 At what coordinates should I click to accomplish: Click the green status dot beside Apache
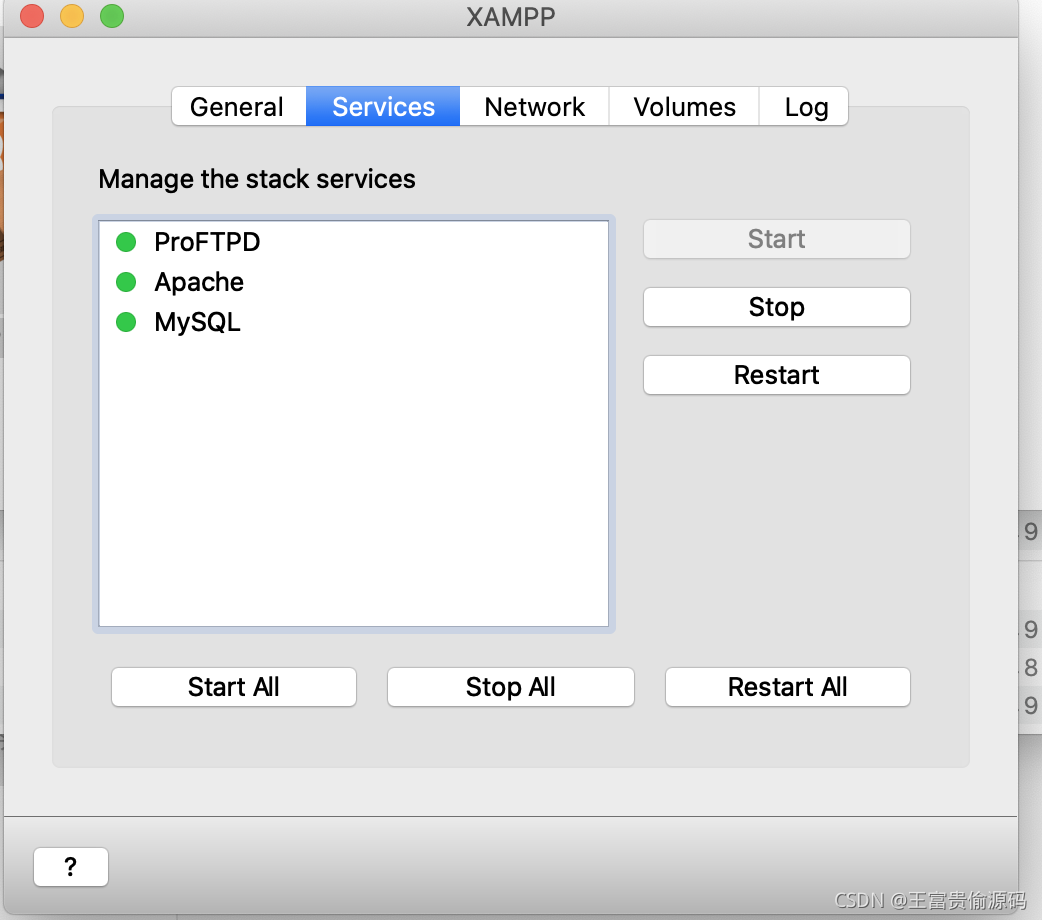(126, 282)
